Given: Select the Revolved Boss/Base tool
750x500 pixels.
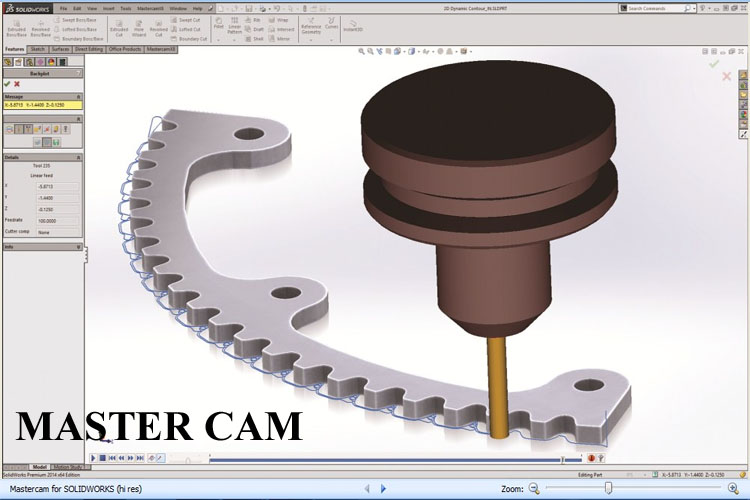Looking at the screenshot, I should tap(41, 29).
